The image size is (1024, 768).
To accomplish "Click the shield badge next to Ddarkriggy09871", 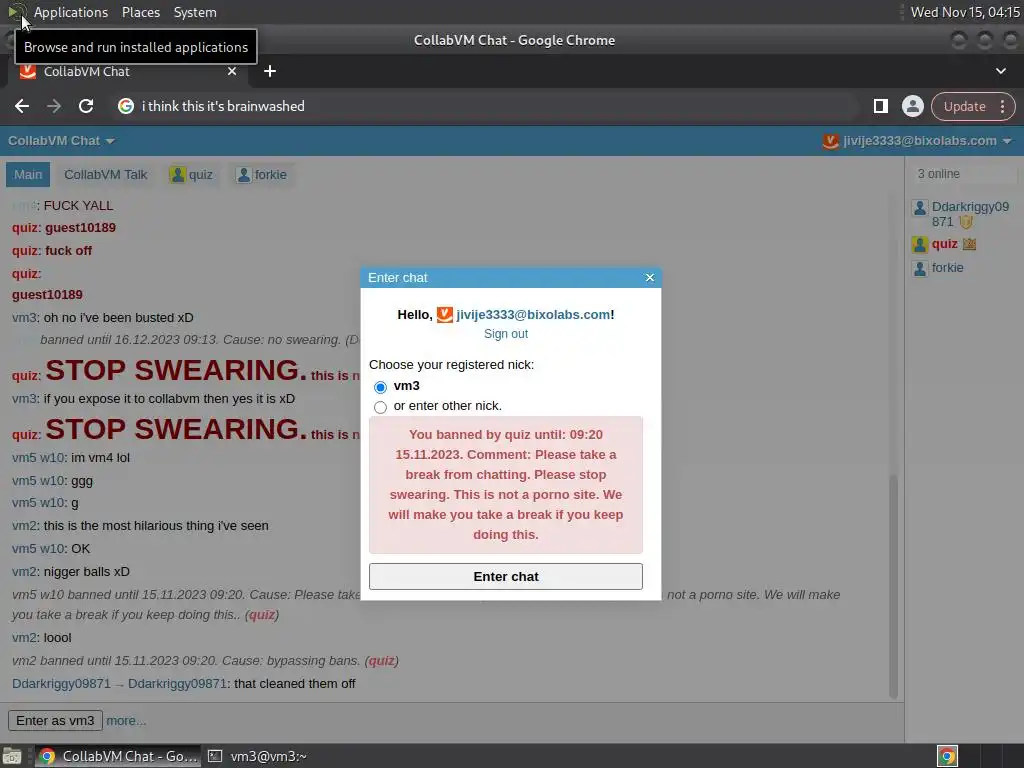I will click(x=966, y=222).
